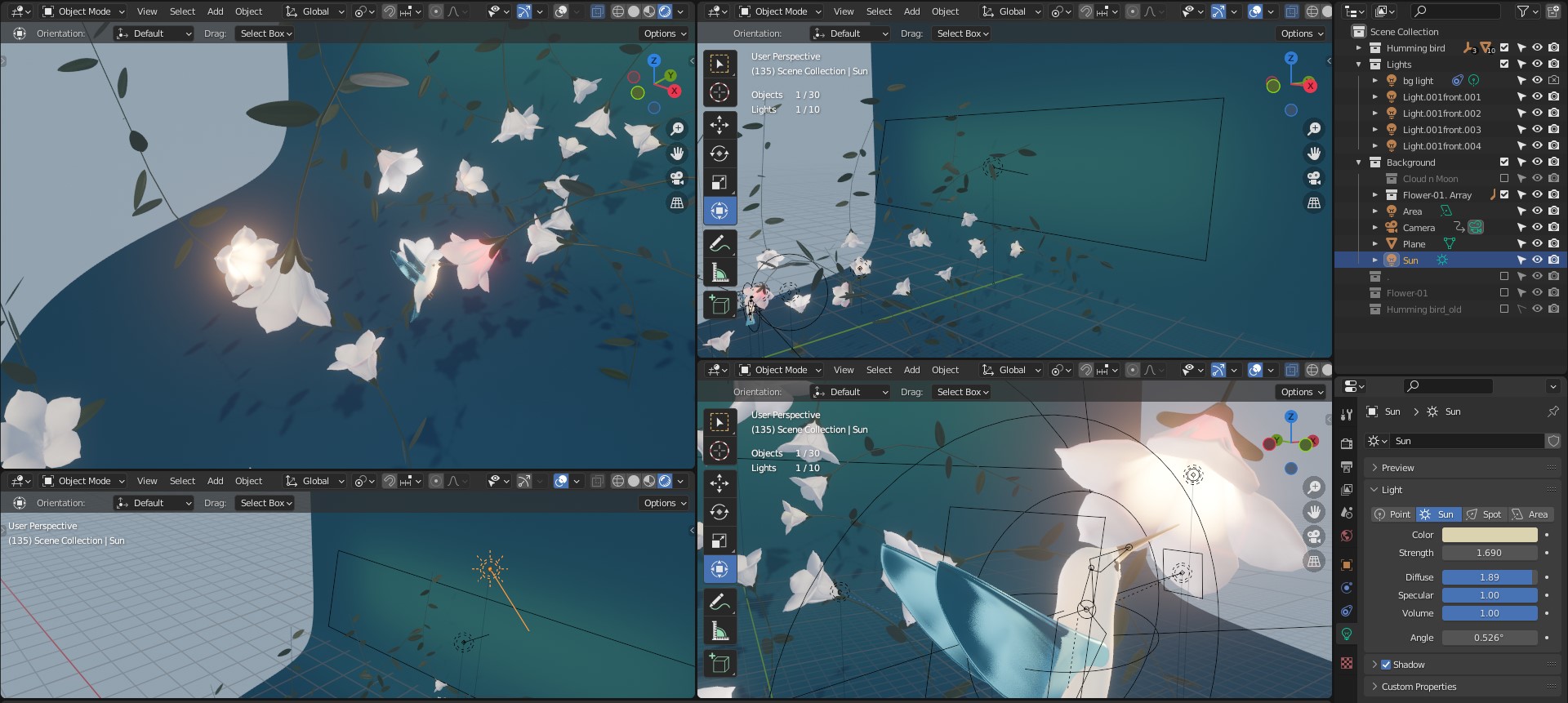
Task: Select the Transform tool in bottom-right viewport toolbar
Action: coord(719,569)
